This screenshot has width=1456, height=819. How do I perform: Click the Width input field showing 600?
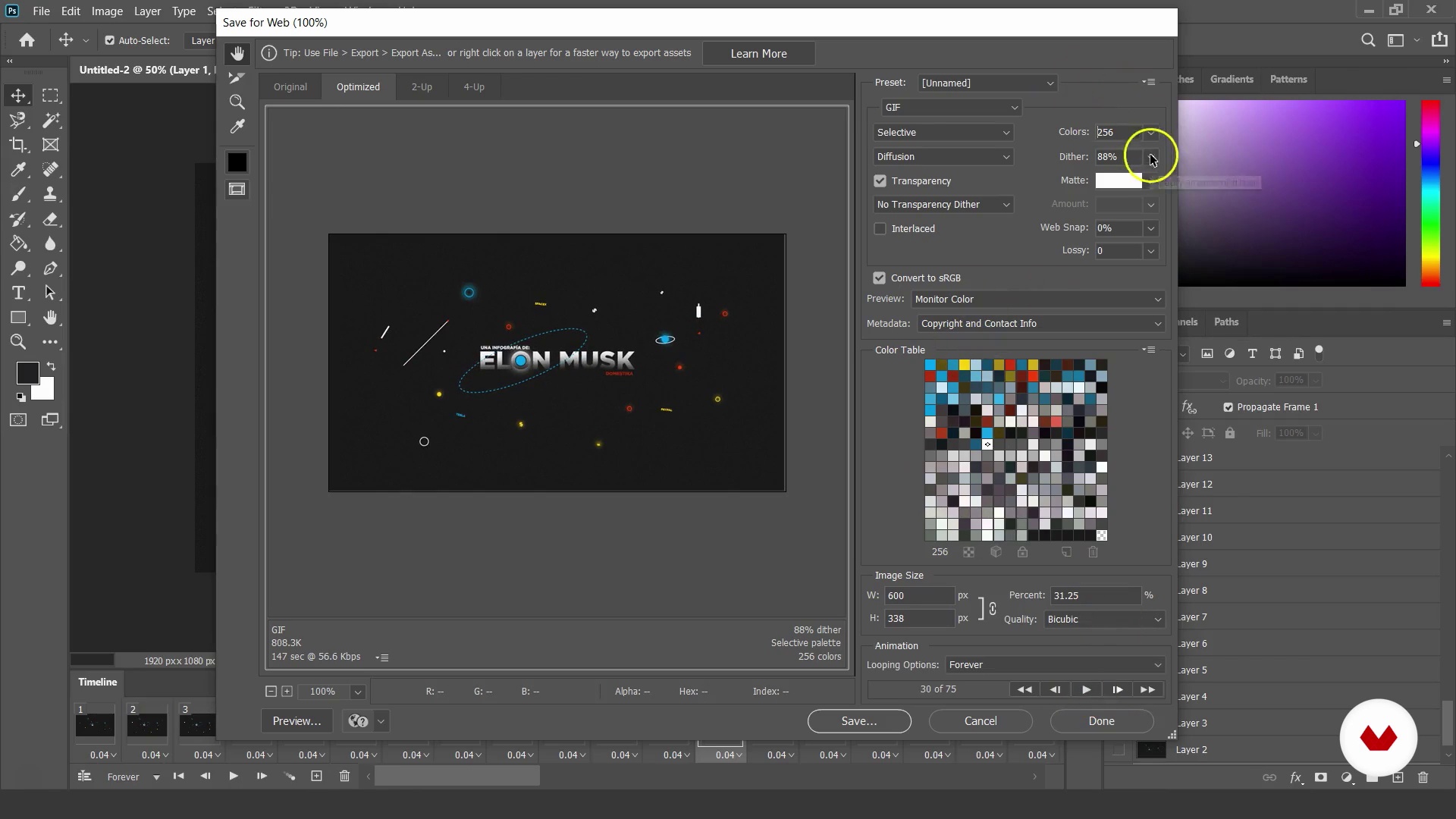(x=919, y=596)
